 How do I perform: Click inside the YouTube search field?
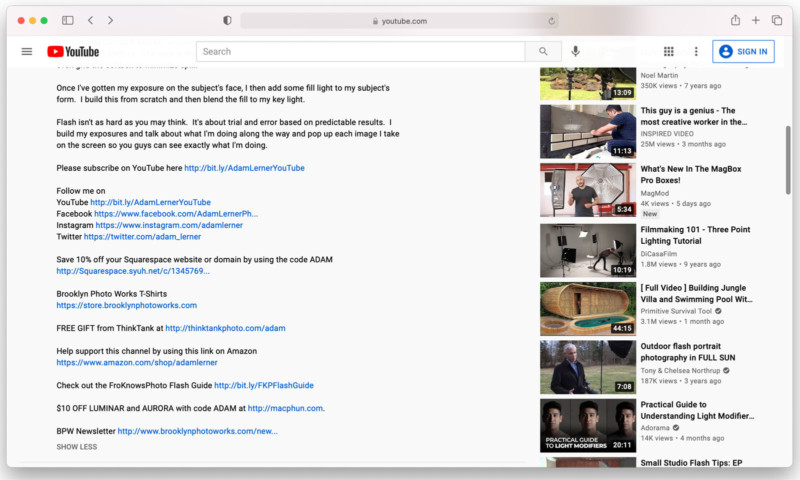tap(360, 52)
